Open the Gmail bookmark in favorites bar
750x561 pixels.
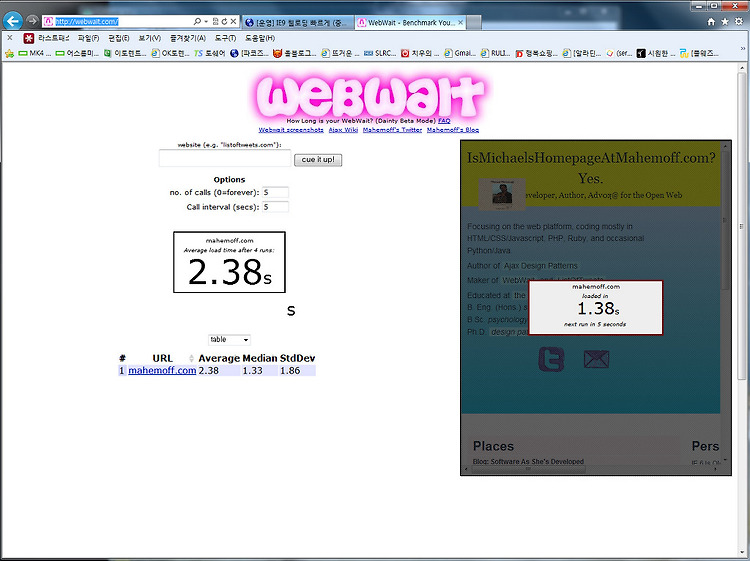(460, 54)
